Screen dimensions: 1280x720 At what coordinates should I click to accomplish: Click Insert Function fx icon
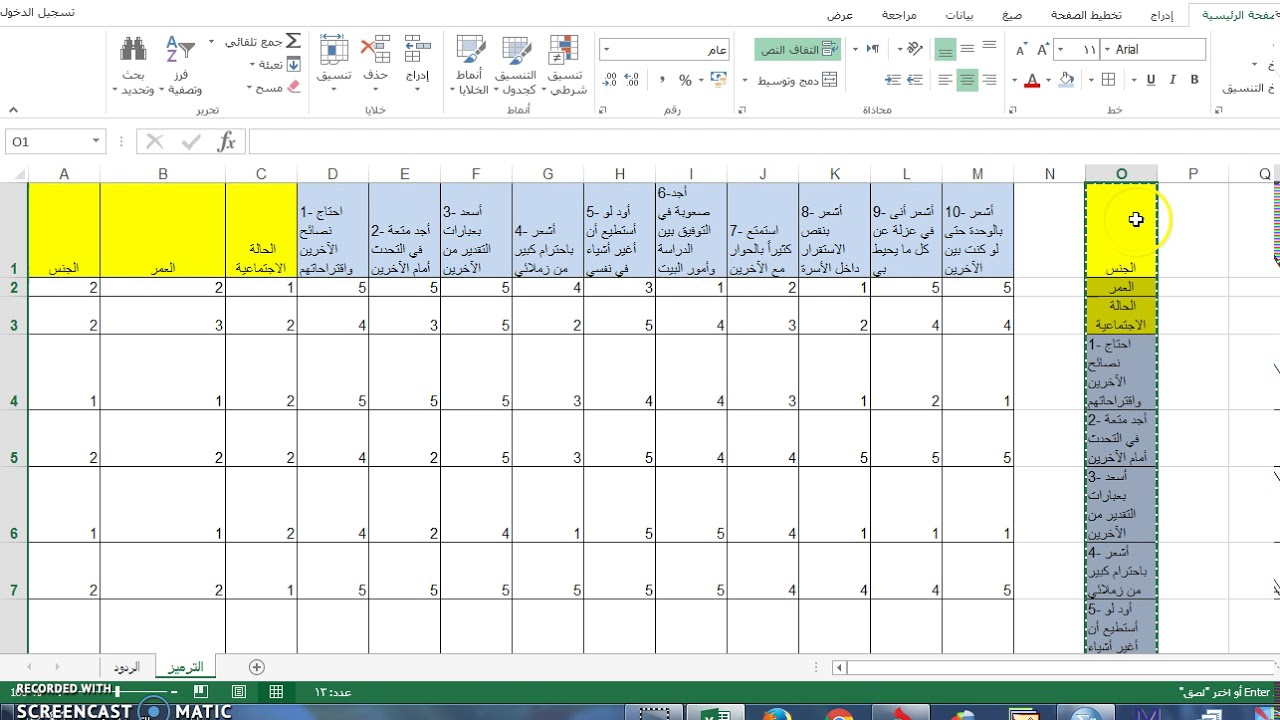[227, 142]
